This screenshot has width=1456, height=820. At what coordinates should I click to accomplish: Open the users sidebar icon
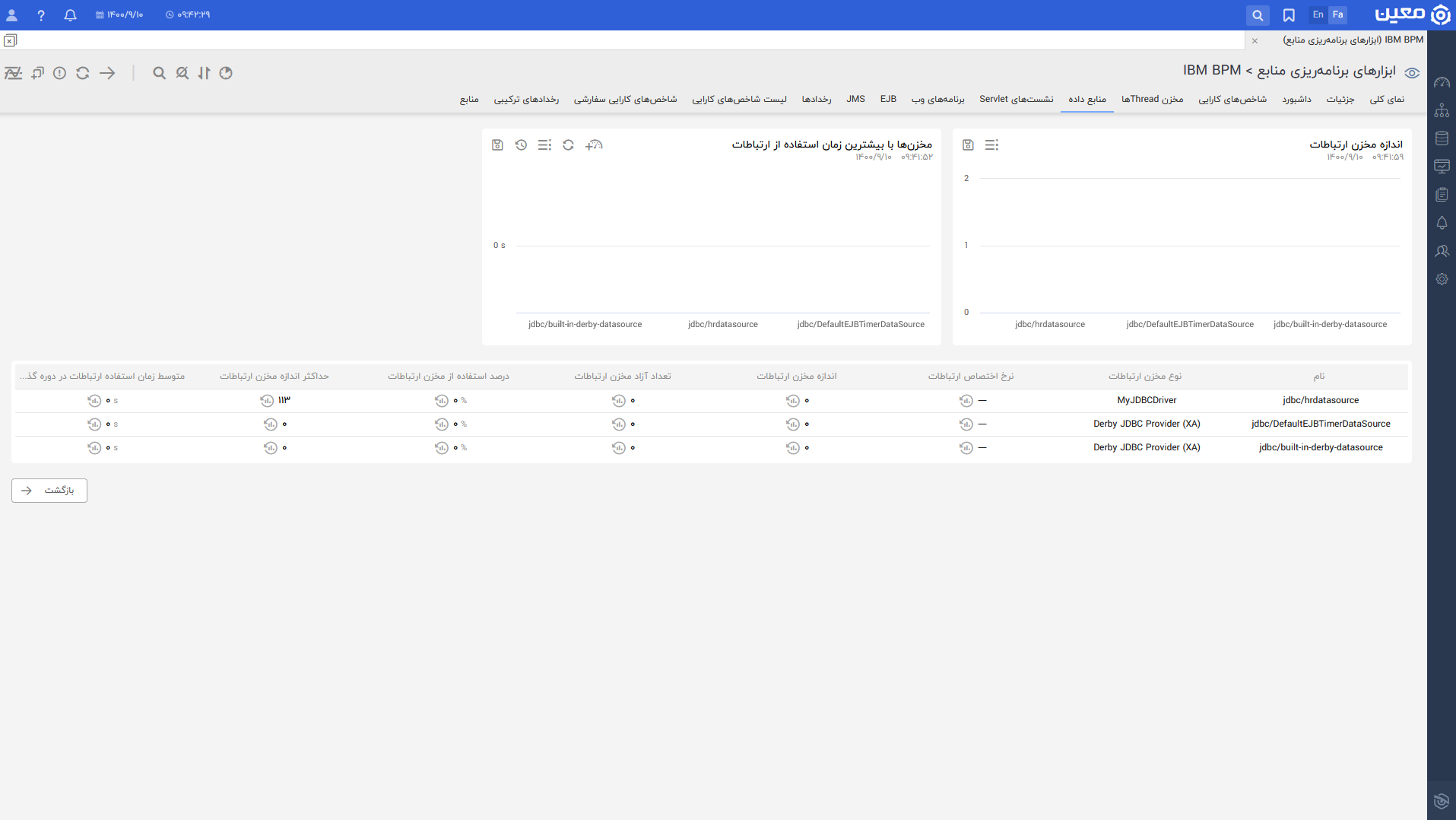[x=1442, y=251]
